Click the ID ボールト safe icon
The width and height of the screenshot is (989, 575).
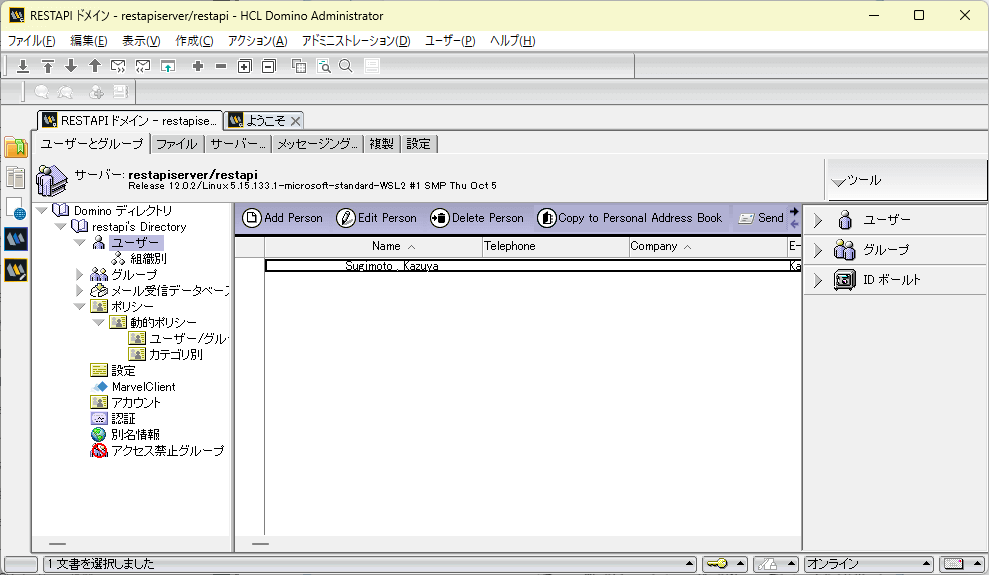[x=845, y=280]
